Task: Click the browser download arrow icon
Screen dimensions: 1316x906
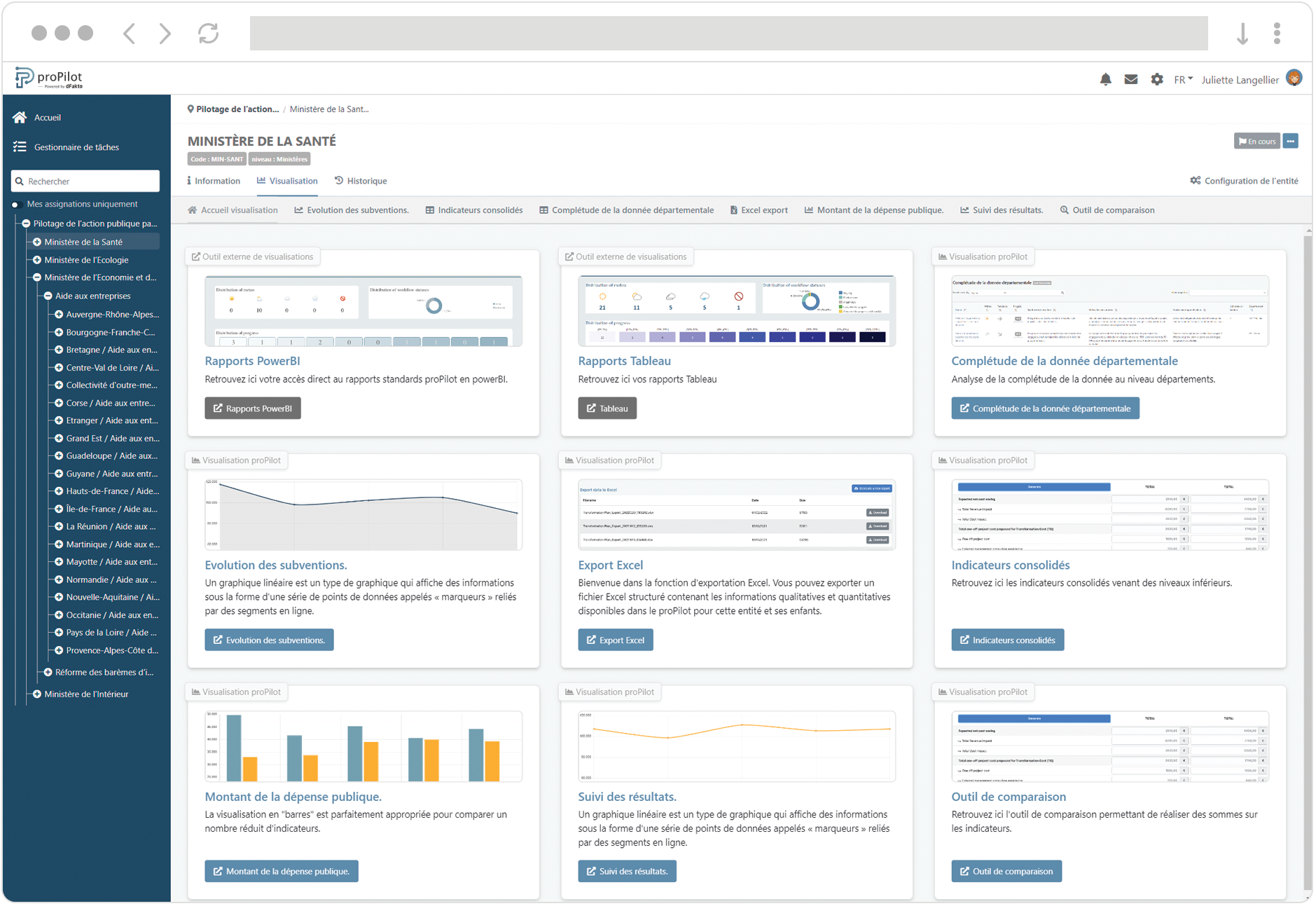Action: click(x=1242, y=33)
